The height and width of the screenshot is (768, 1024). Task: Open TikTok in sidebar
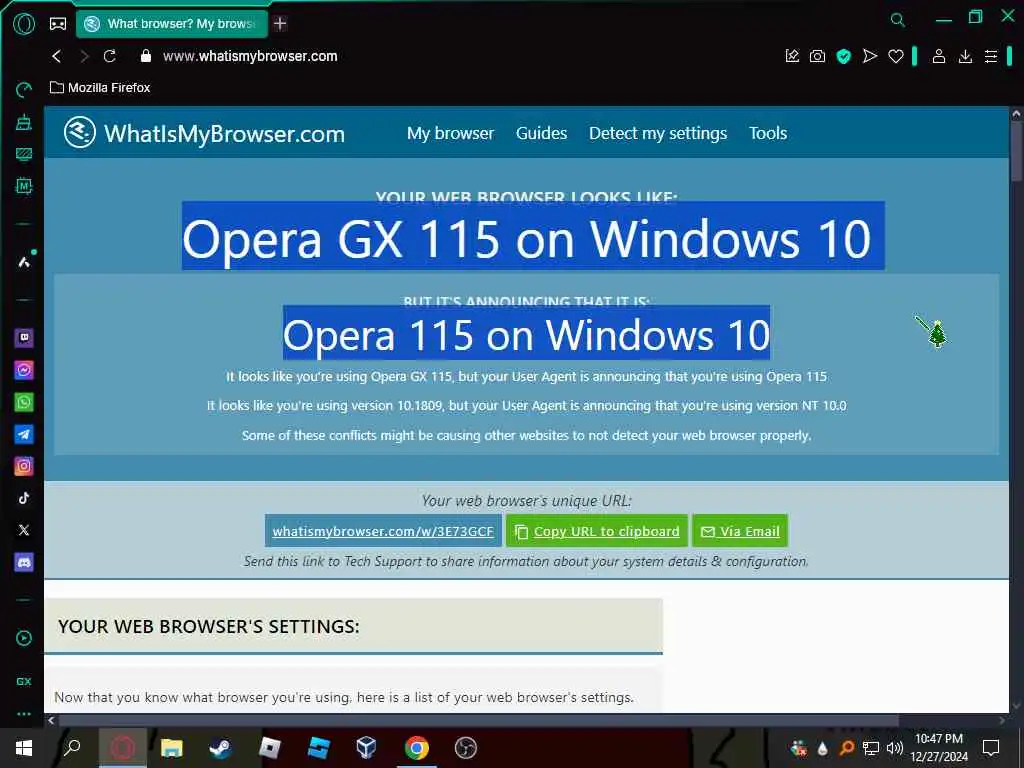pos(24,498)
